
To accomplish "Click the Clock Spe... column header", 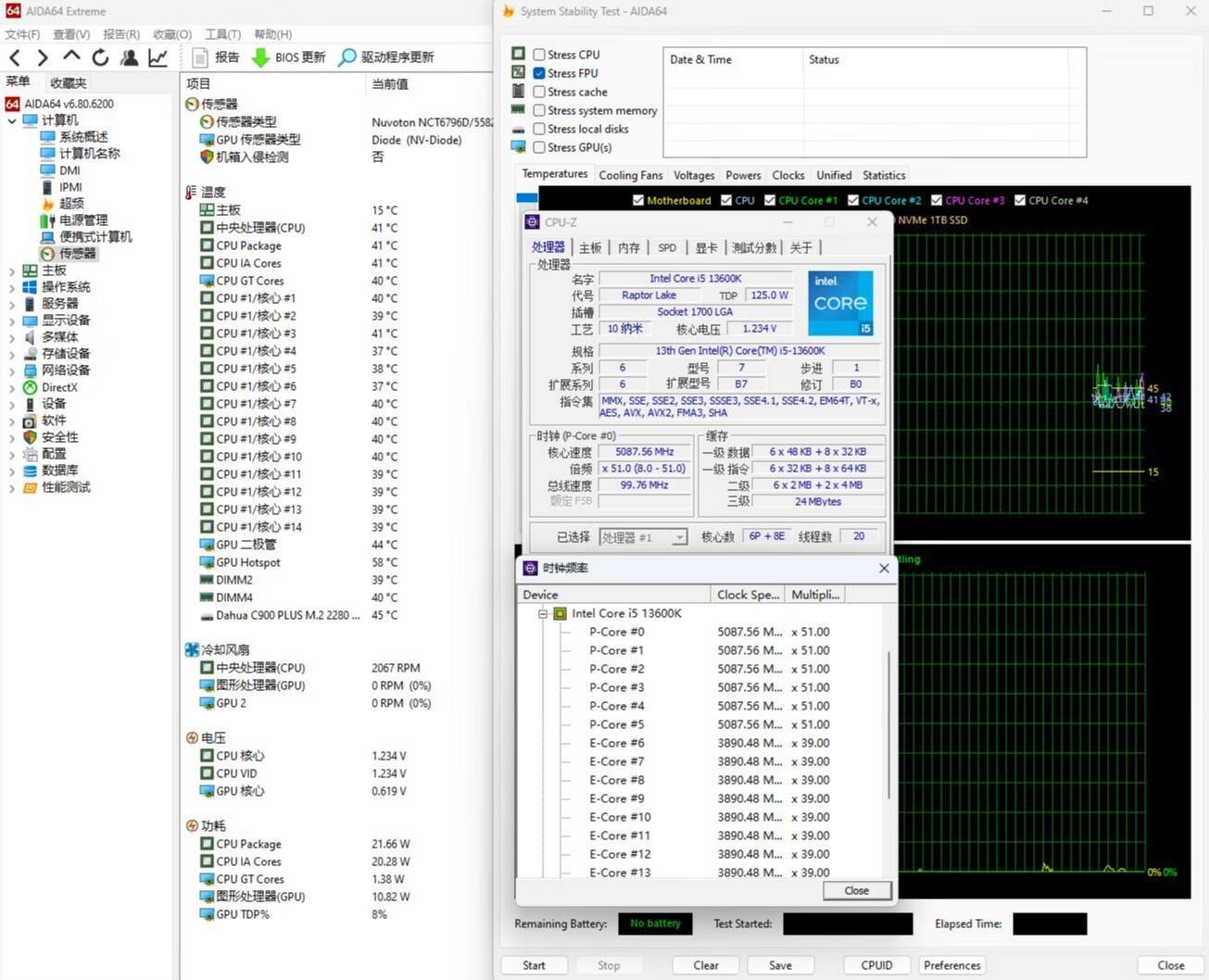I will tap(748, 595).
